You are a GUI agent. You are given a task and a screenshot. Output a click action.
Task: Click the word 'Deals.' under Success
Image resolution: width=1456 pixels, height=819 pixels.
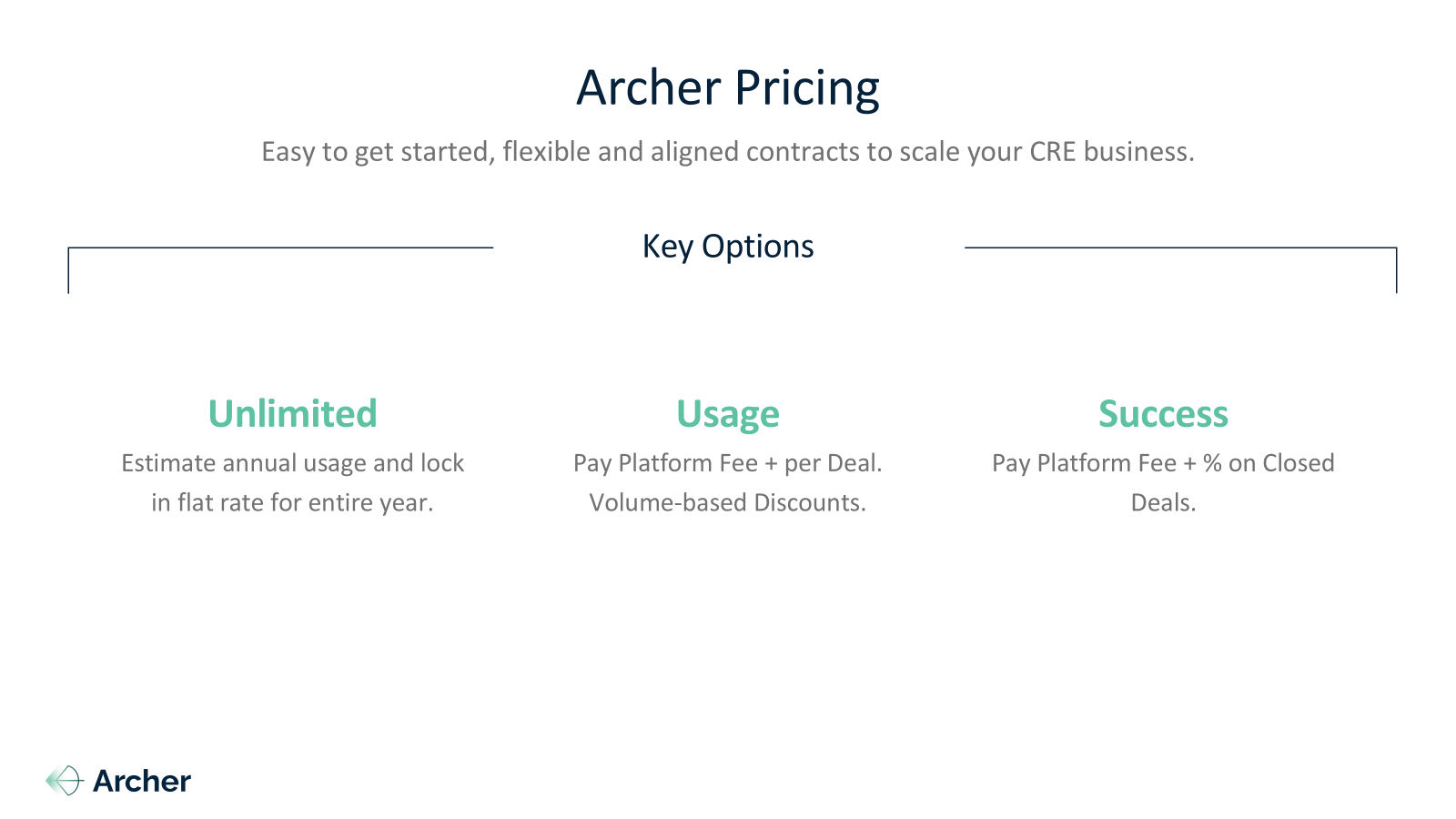click(1163, 503)
